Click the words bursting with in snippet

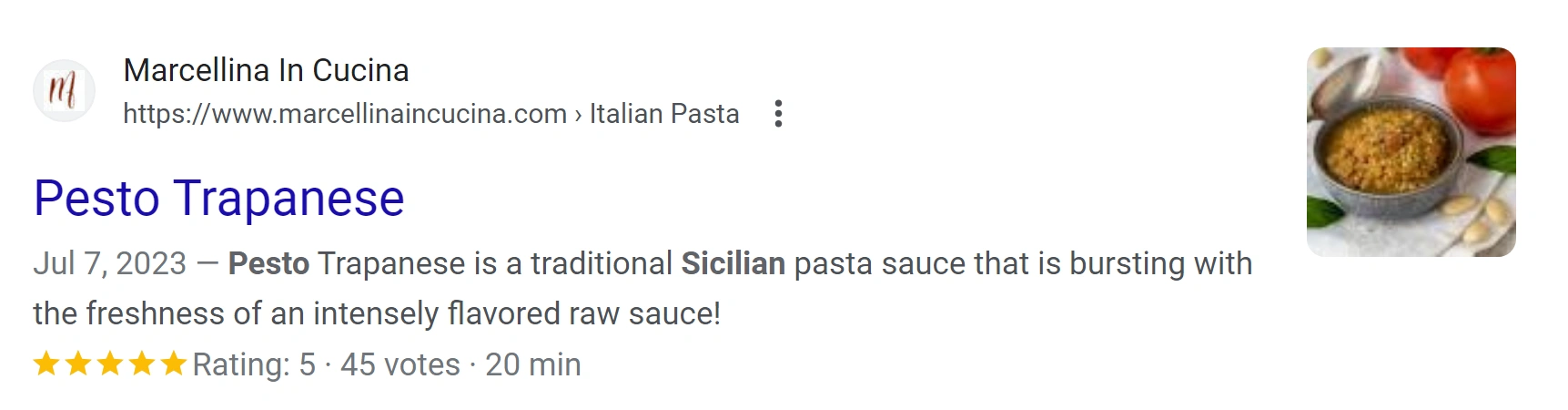click(x=1160, y=263)
